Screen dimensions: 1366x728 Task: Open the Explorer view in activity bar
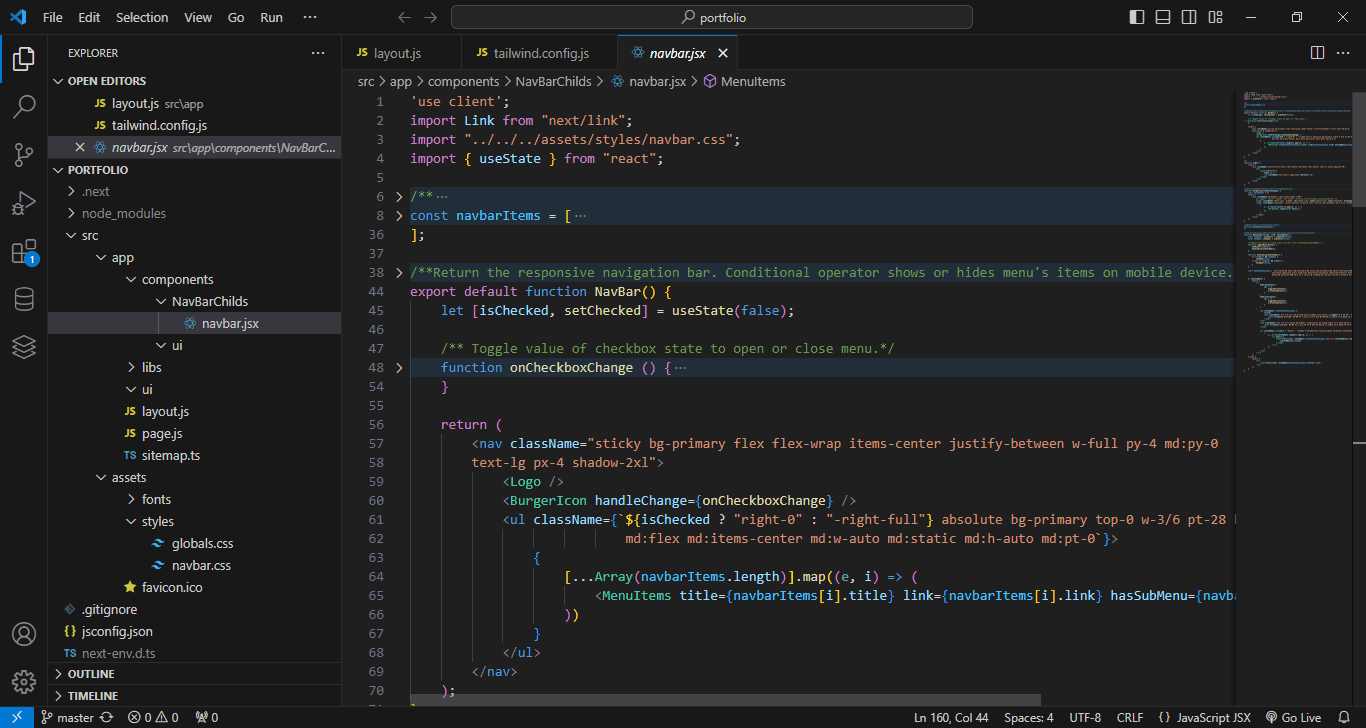pos(24,59)
